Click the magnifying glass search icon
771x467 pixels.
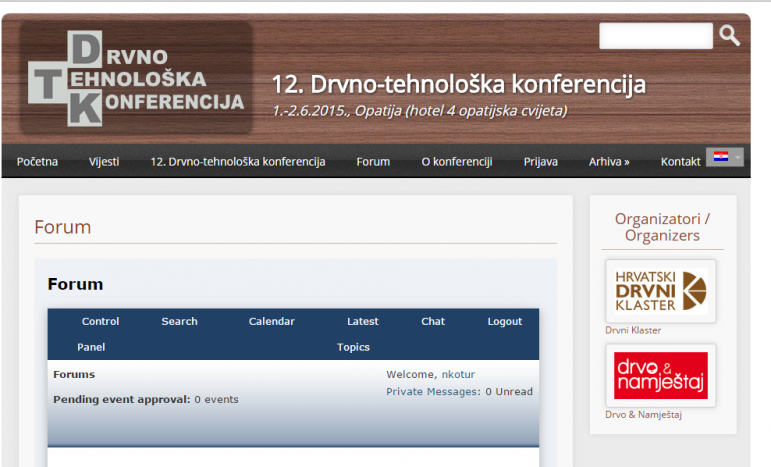tap(730, 36)
